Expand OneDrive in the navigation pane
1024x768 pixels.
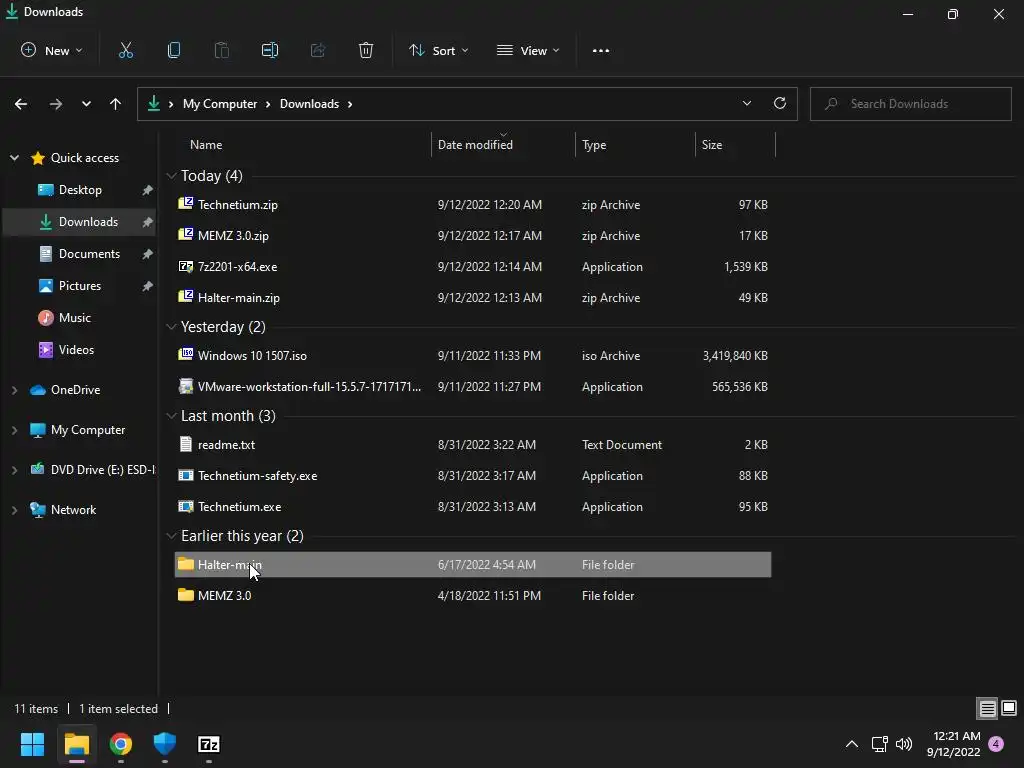(14, 390)
